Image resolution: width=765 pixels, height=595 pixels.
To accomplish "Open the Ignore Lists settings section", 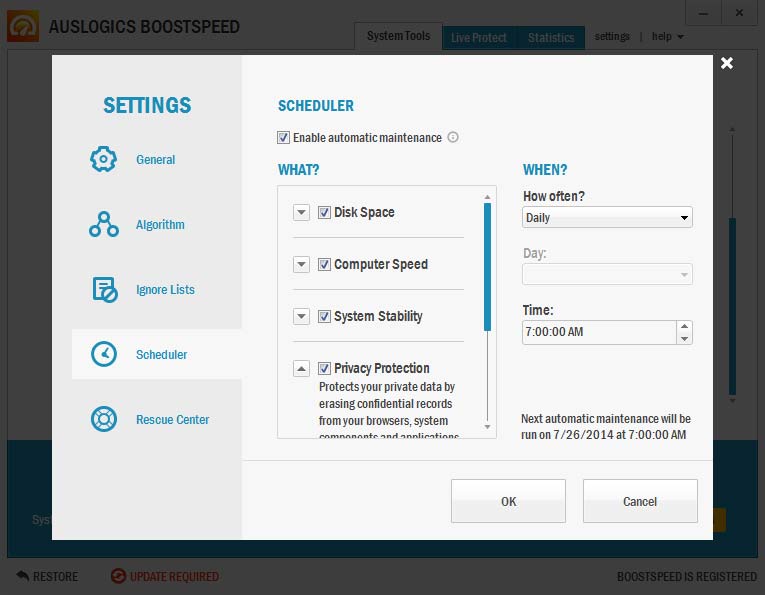I will [165, 290].
